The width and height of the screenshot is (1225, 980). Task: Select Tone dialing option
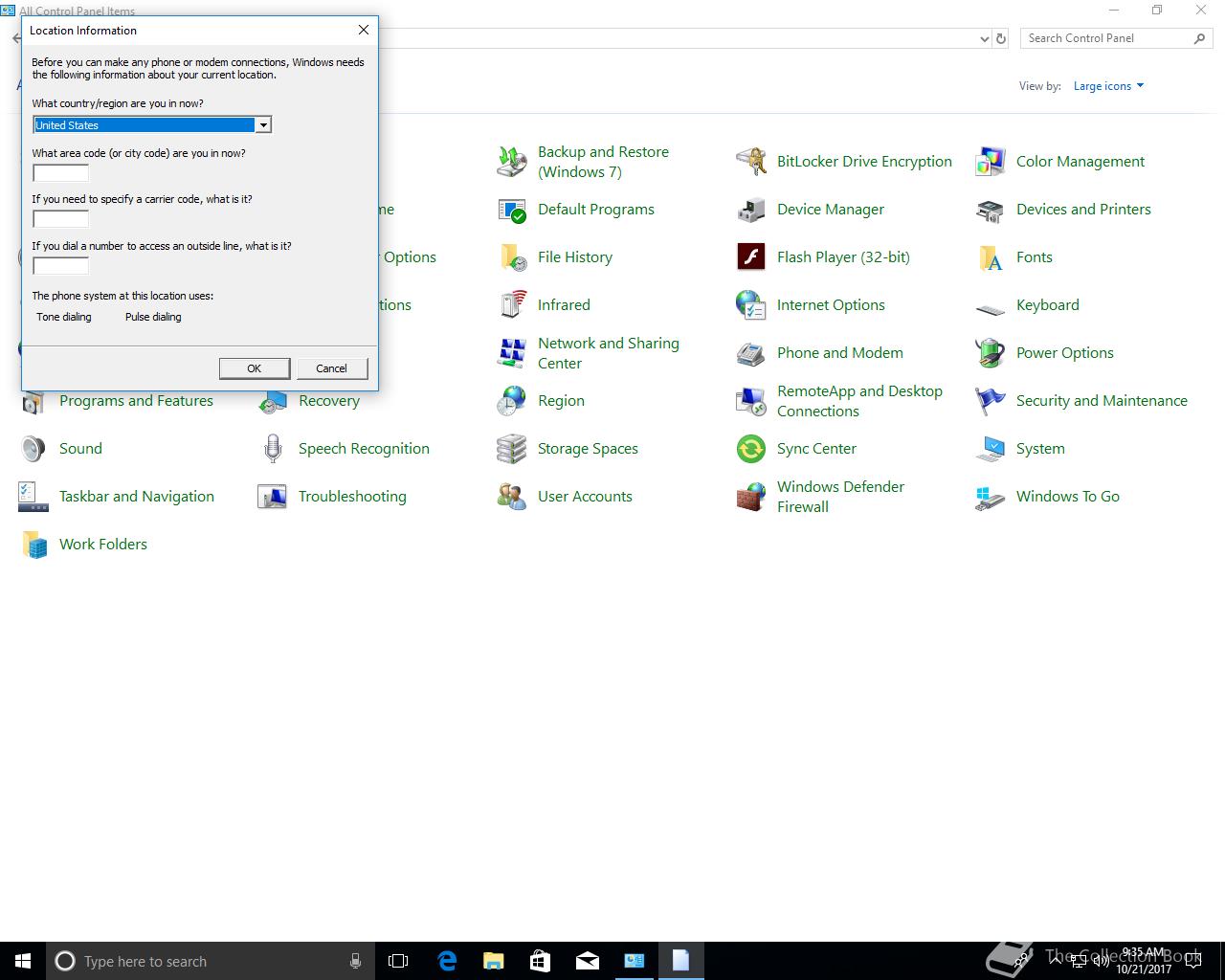click(x=64, y=317)
